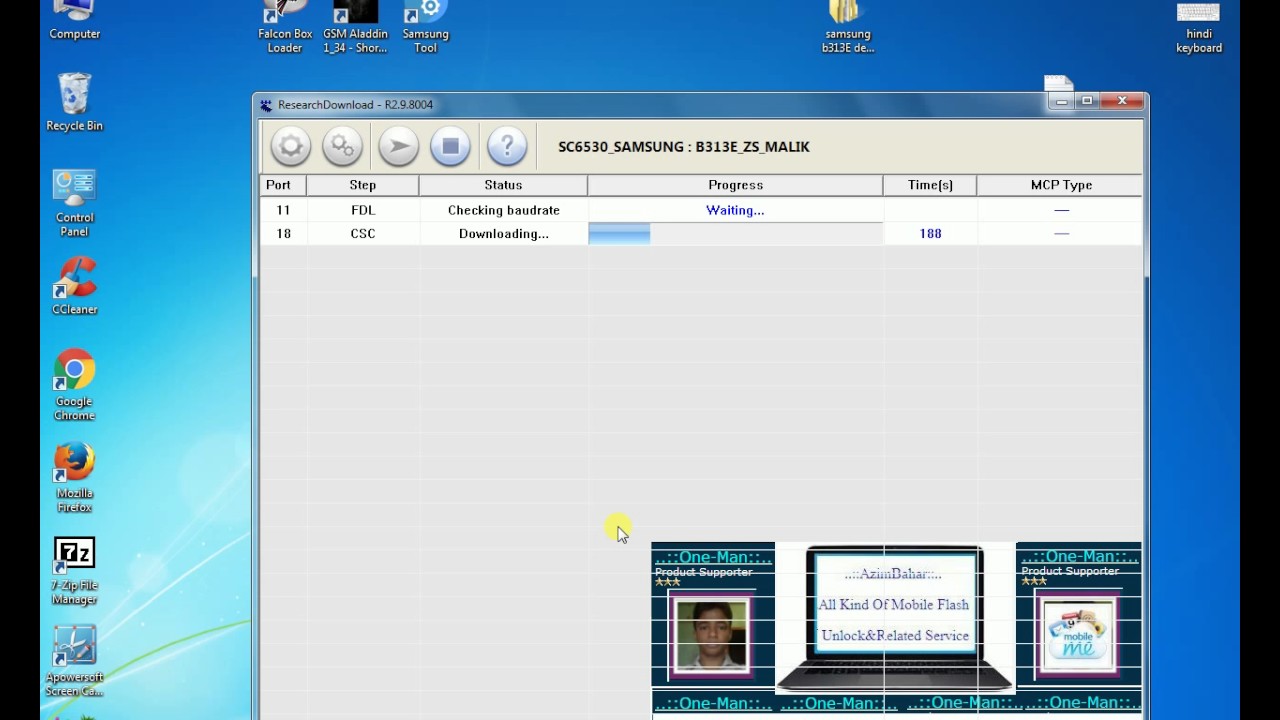Launch CCleaner desktop shortcut
This screenshot has height=720, width=1280.
[75, 287]
